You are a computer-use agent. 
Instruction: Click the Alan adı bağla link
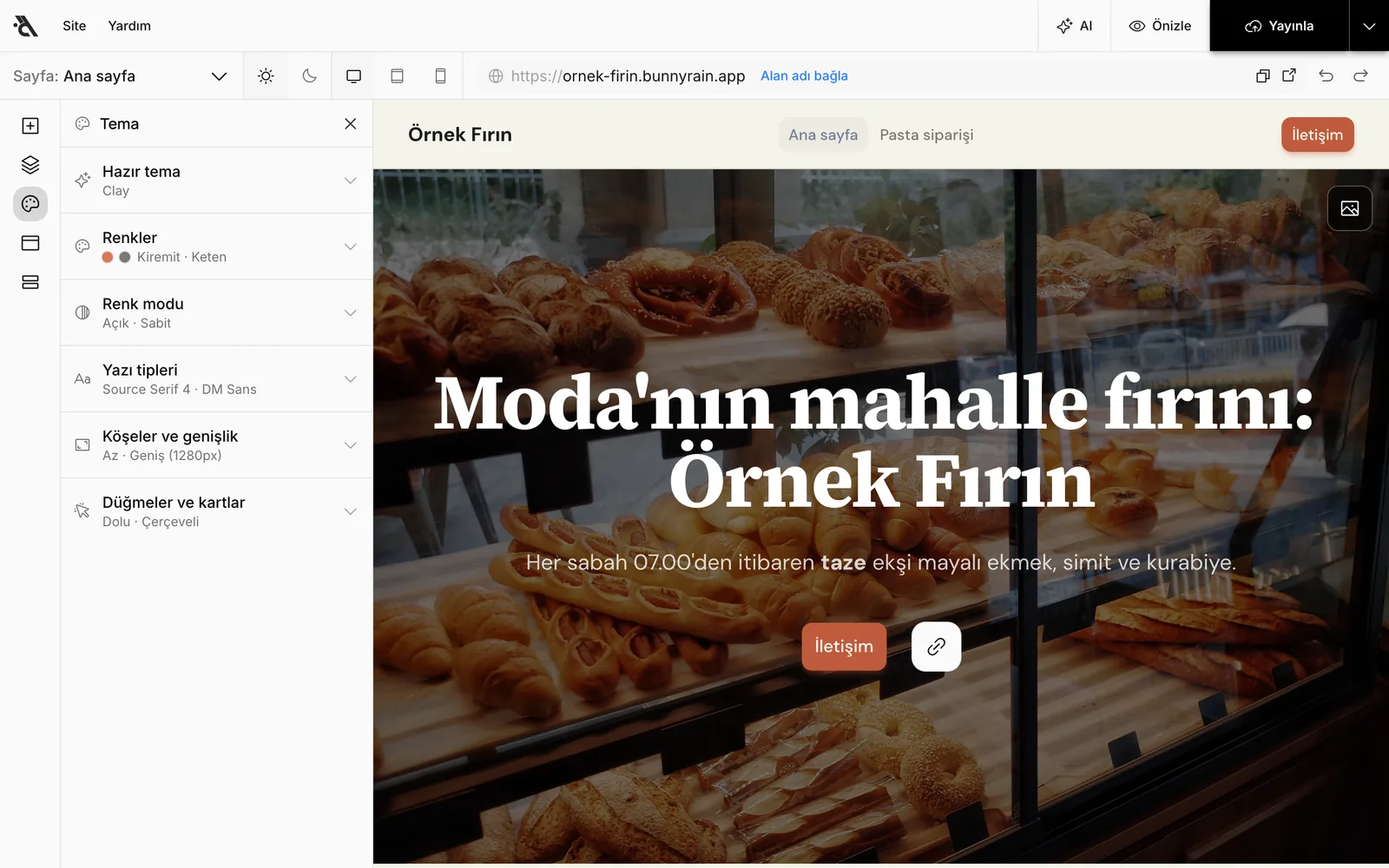[x=804, y=76]
